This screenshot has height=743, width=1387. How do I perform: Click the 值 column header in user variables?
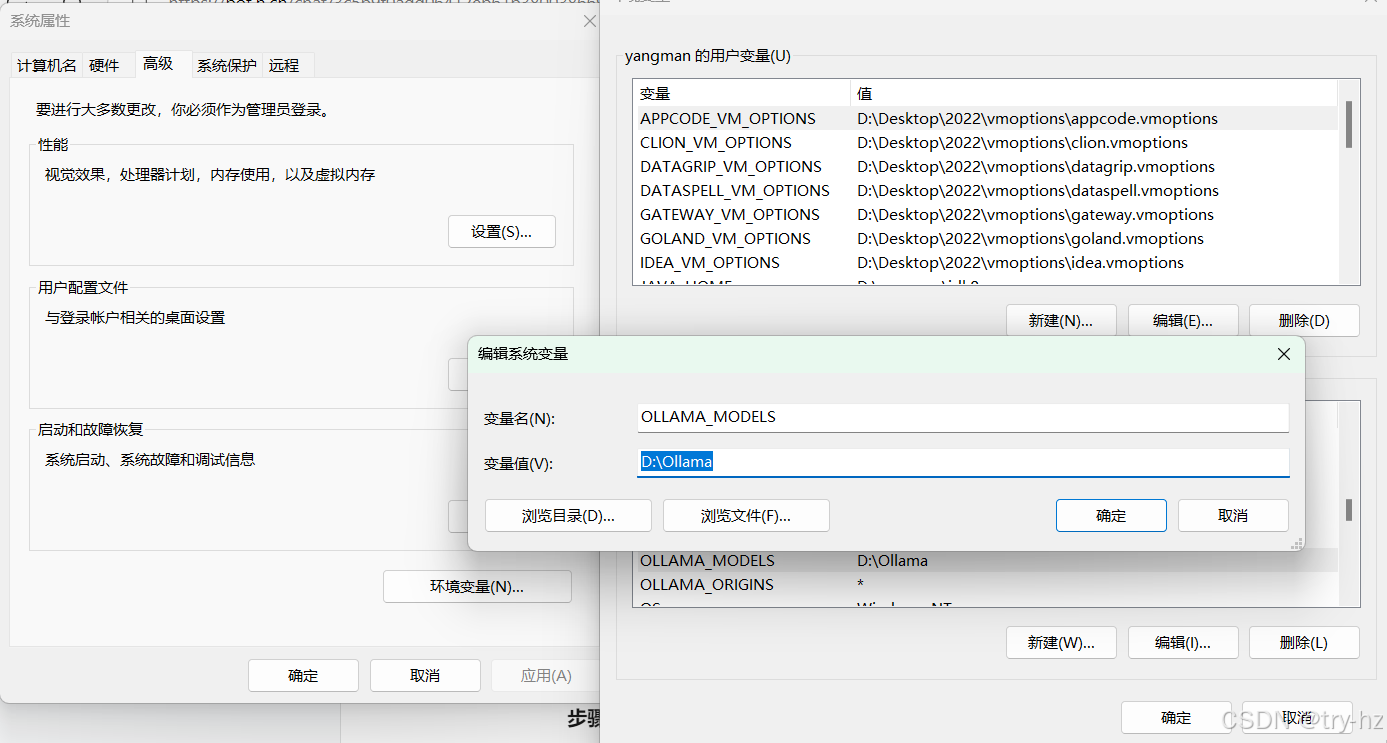tap(1094, 94)
